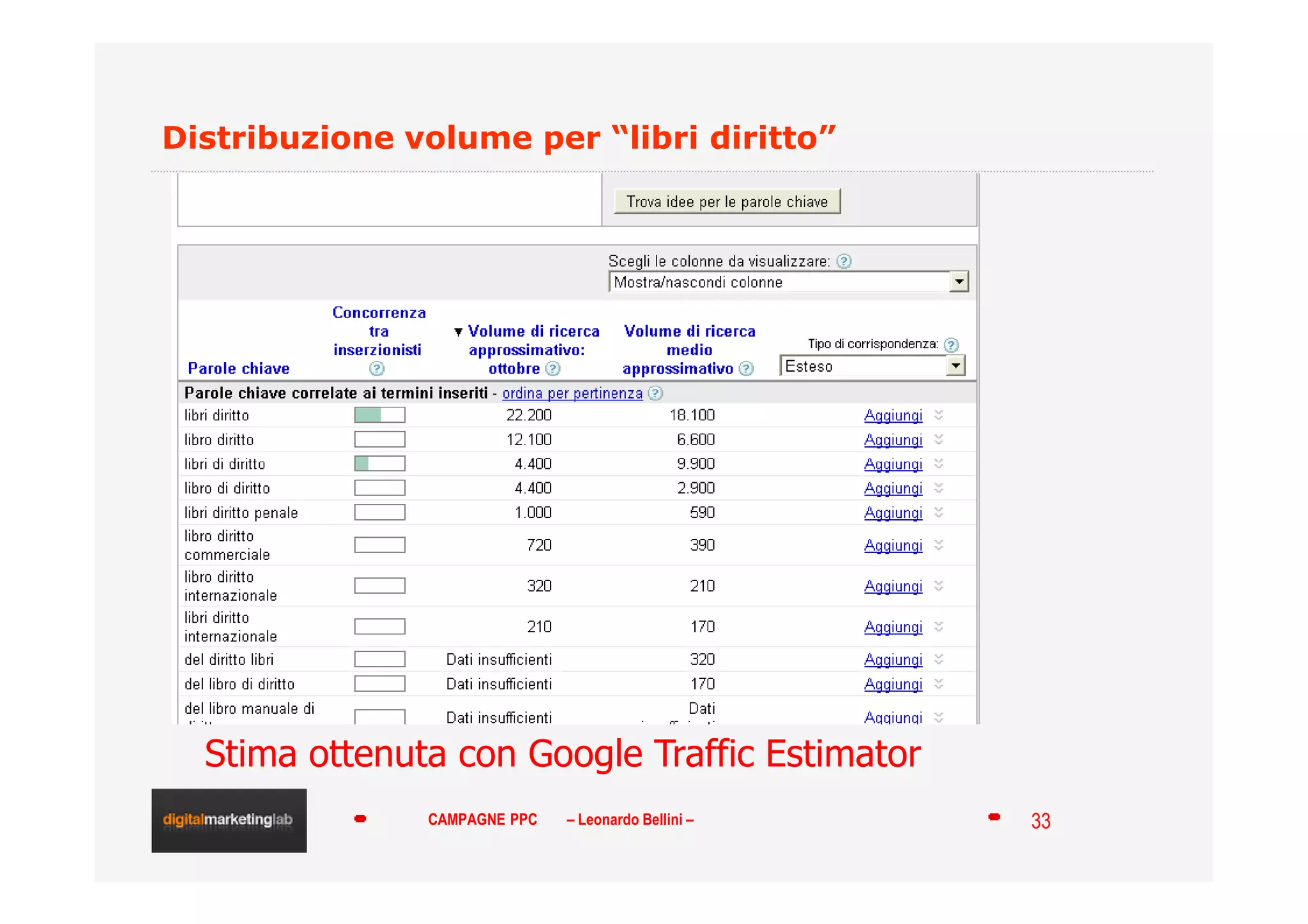Expand chevron icon in libro diritto row
The height and width of the screenshot is (924, 1308).
coord(938,439)
